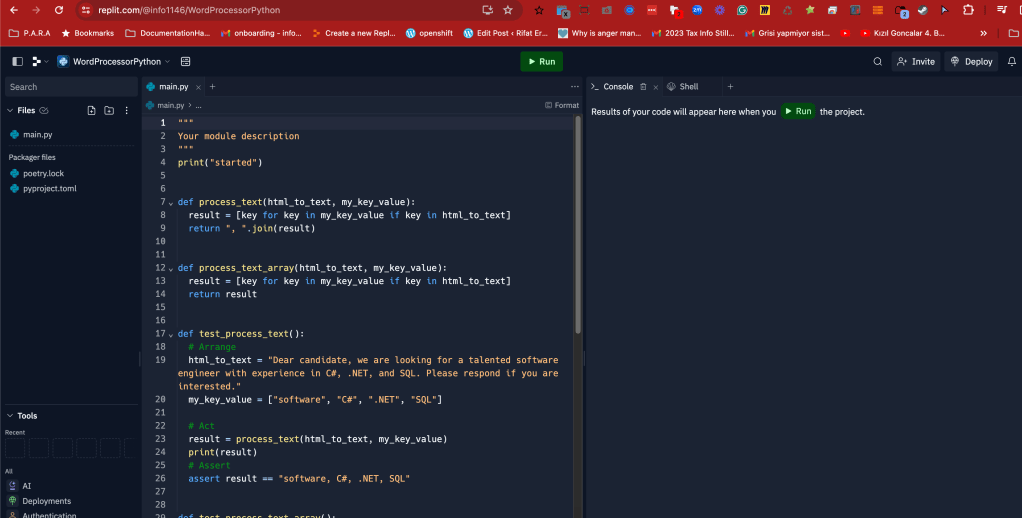Collapse the Tools section chevron
The width and height of the screenshot is (1022, 518).
tap(10, 416)
